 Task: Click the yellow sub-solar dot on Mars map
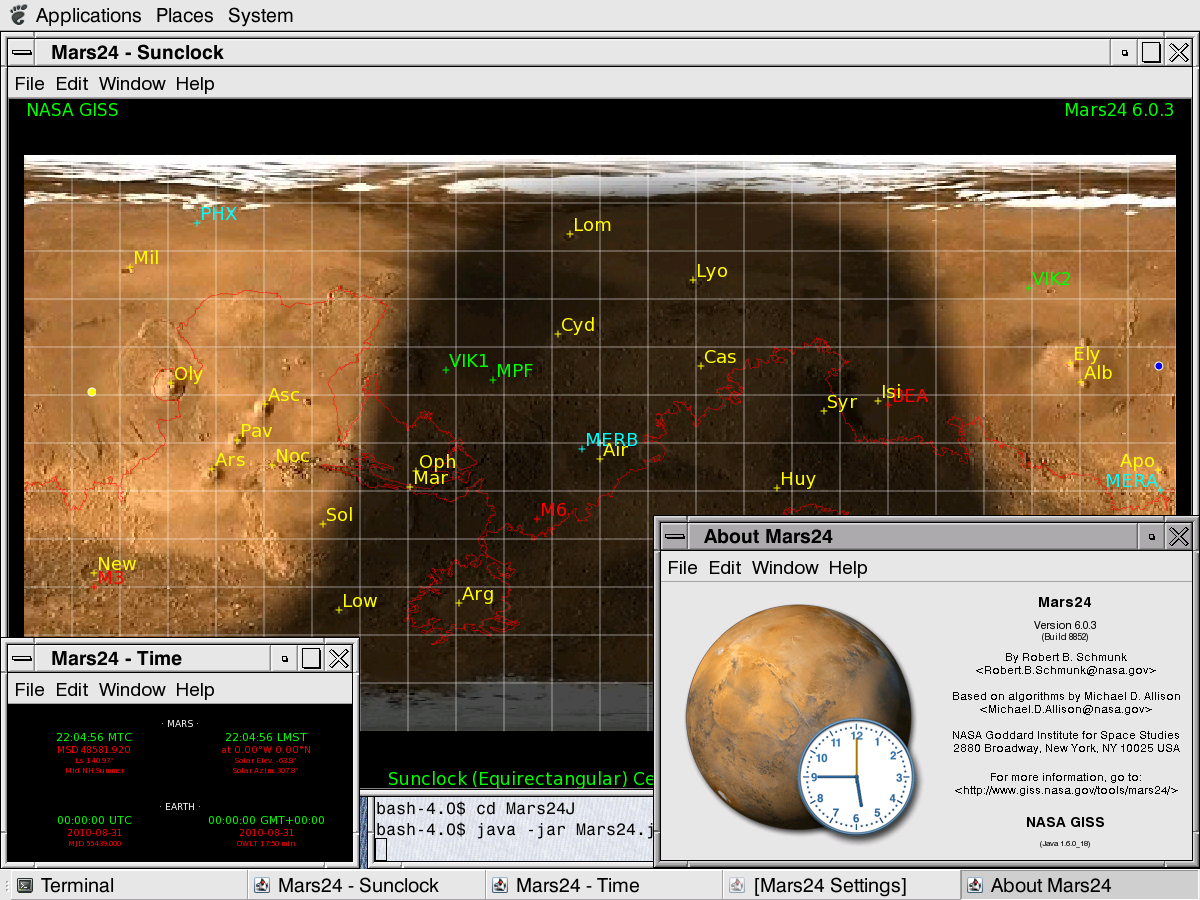pyautogui.click(x=92, y=392)
